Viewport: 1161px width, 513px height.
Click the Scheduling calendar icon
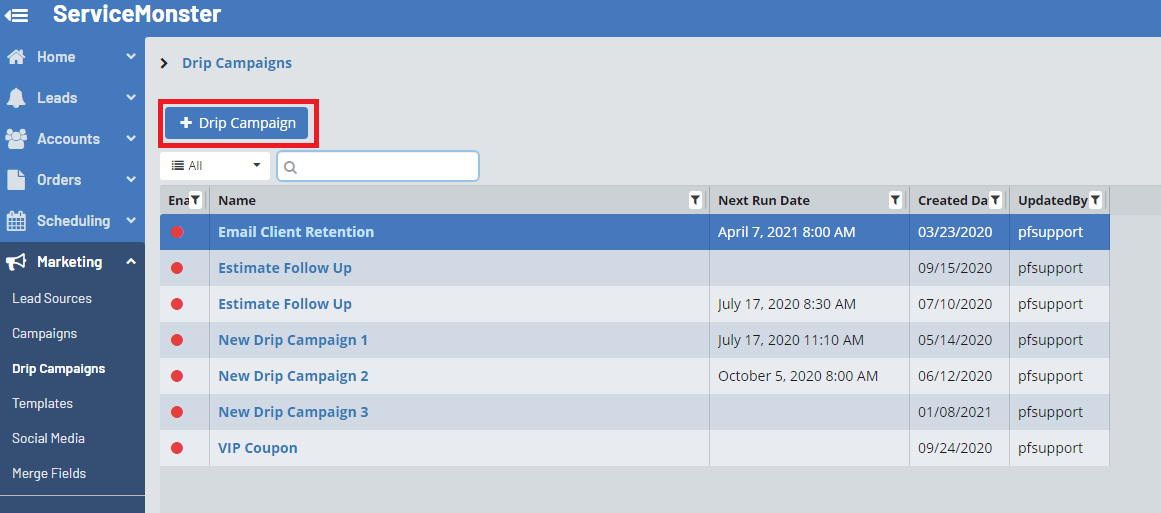point(16,221)
